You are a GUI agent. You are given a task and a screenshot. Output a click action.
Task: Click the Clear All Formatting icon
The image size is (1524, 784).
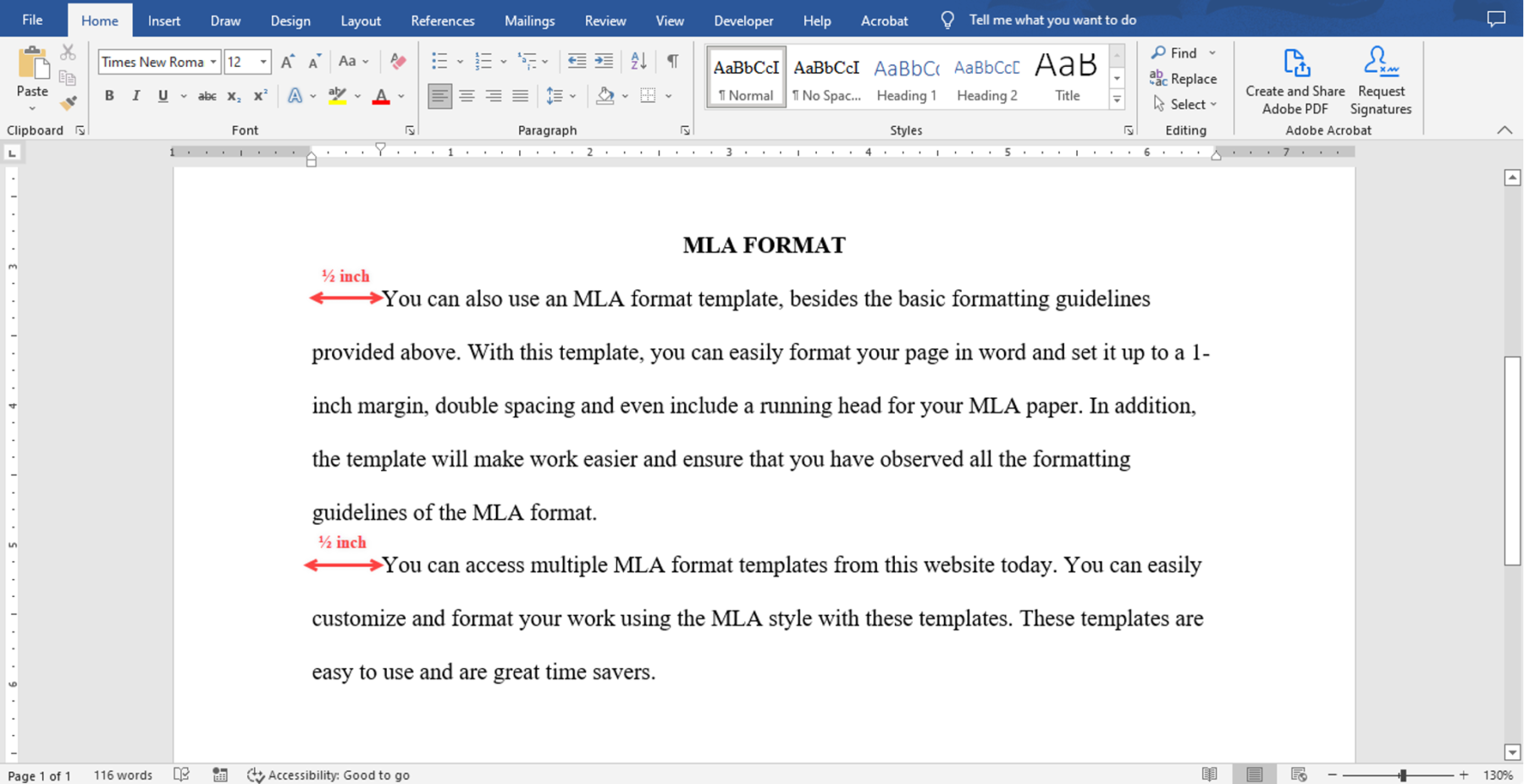pos(398,61)
